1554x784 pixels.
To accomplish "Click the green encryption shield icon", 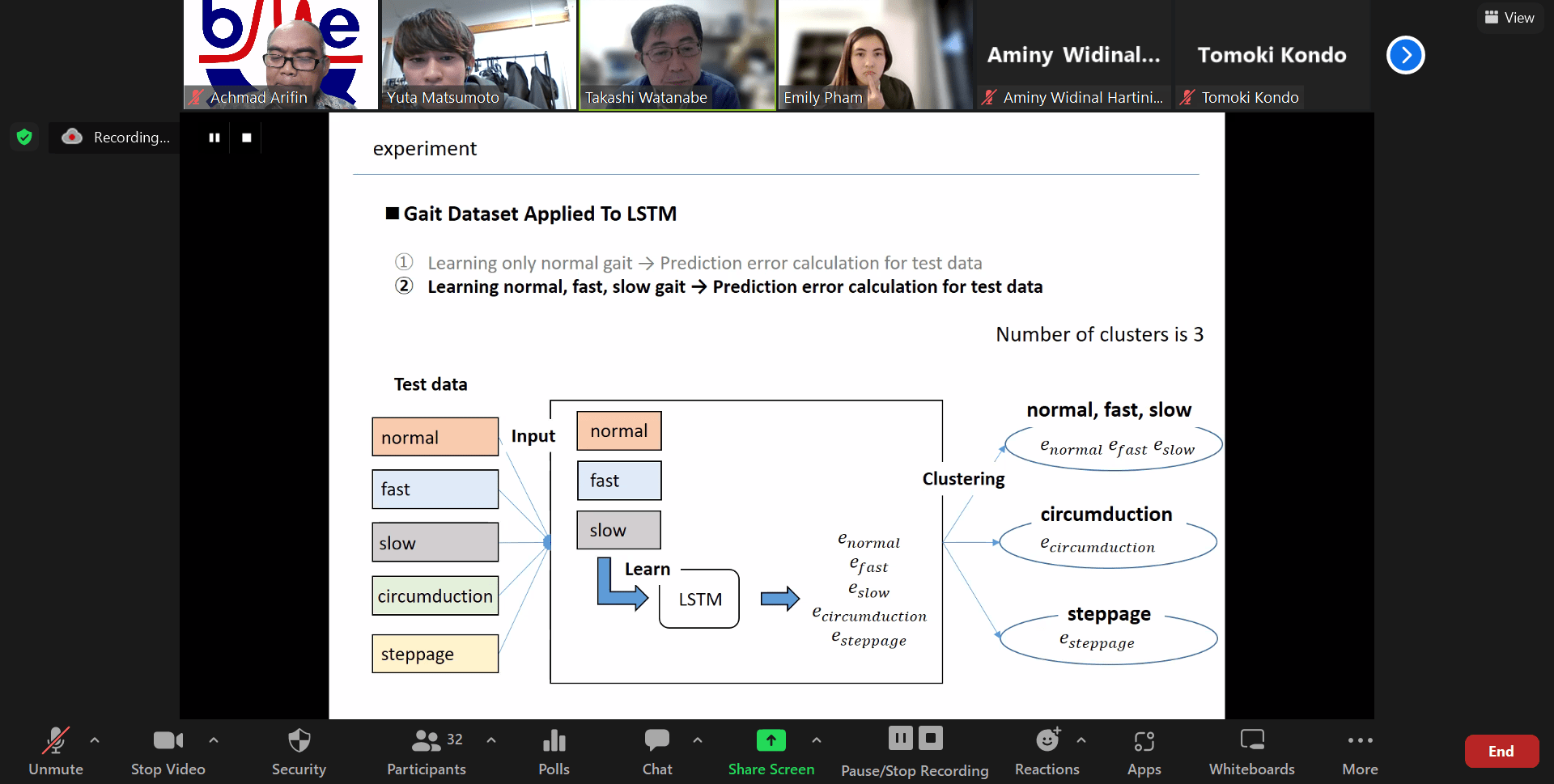I will (x=24, y=138).
